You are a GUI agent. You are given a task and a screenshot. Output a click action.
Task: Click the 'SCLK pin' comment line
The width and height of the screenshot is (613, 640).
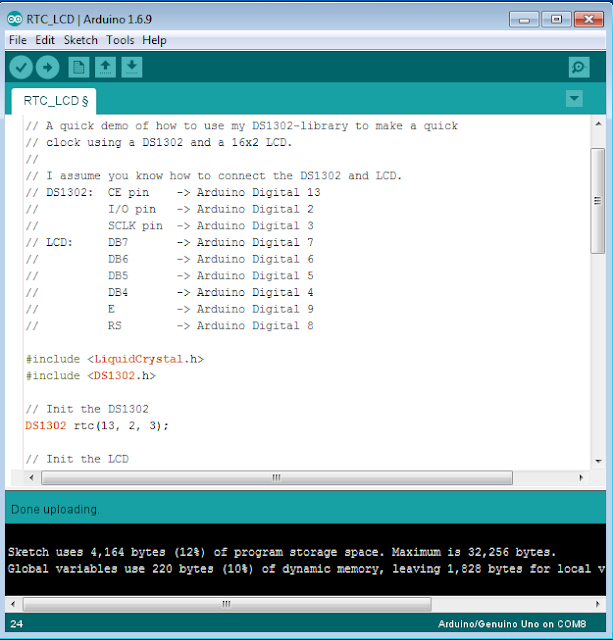coord(169,226)
